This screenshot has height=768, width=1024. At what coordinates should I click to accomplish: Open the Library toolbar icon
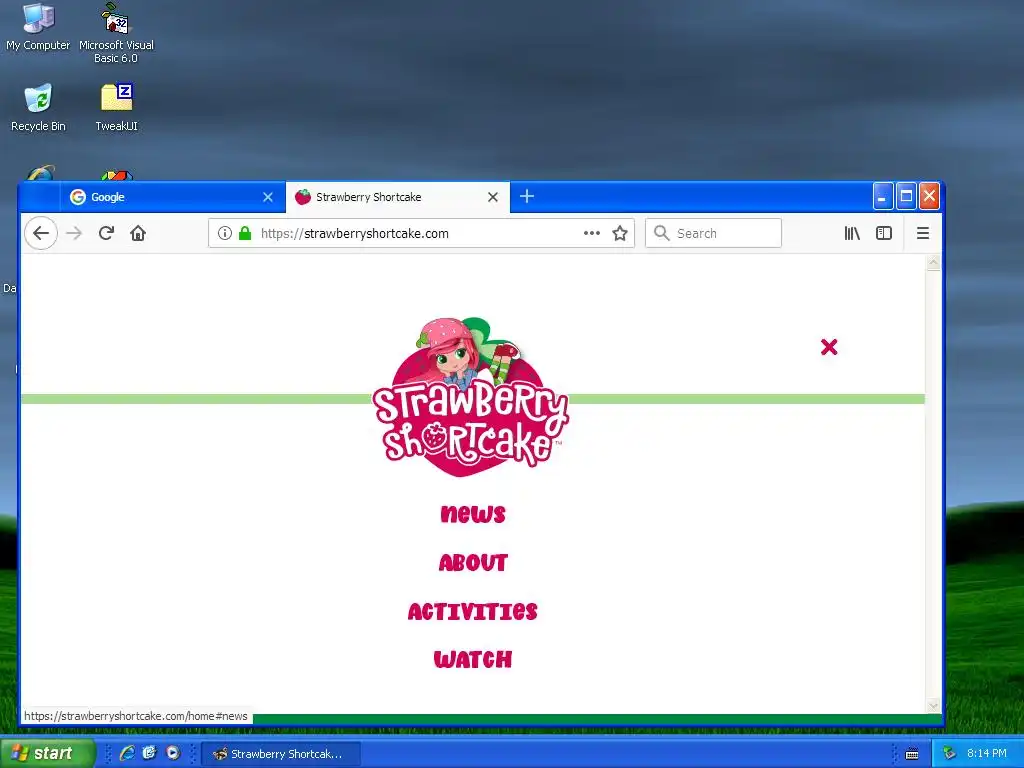pos(852,233)
